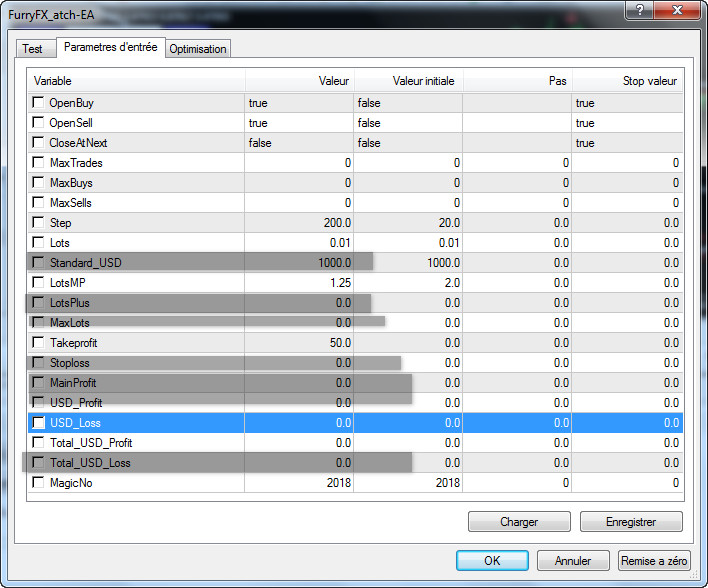This screenshot has height=588, width=708.
Task: Click the Charger button
Action: (x=519, y=522)
